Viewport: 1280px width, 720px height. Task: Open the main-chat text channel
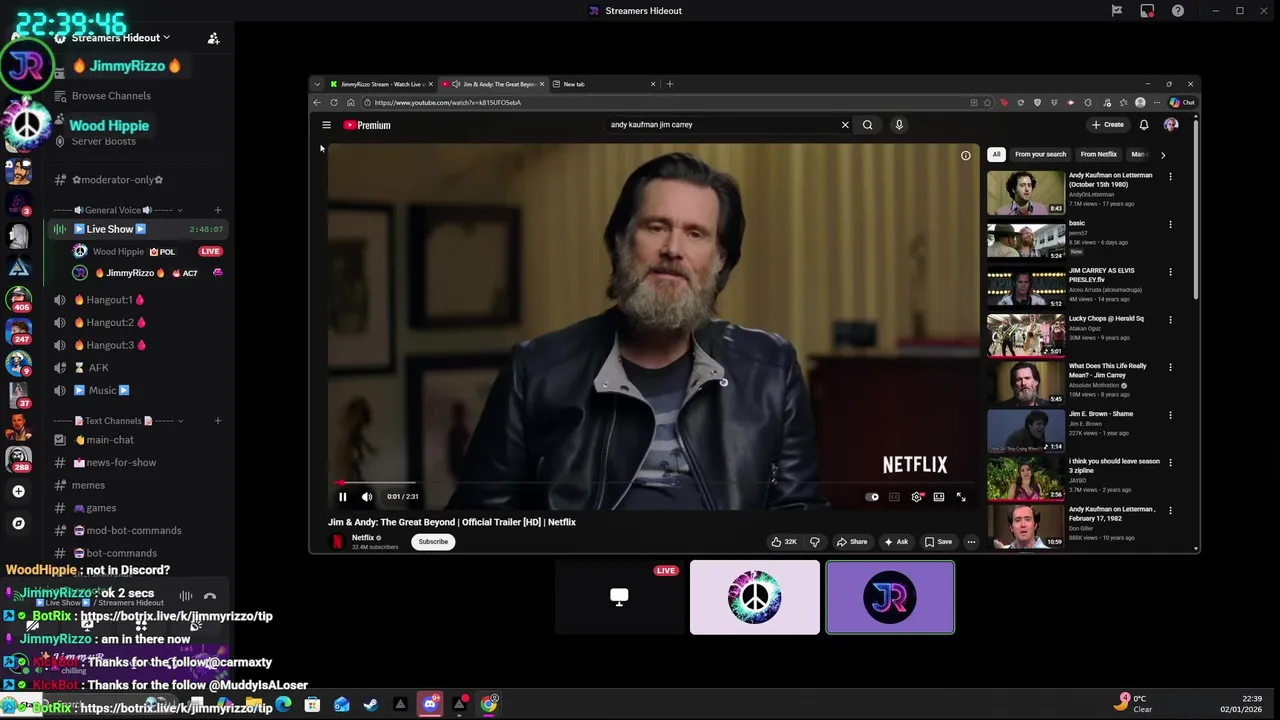109,440
